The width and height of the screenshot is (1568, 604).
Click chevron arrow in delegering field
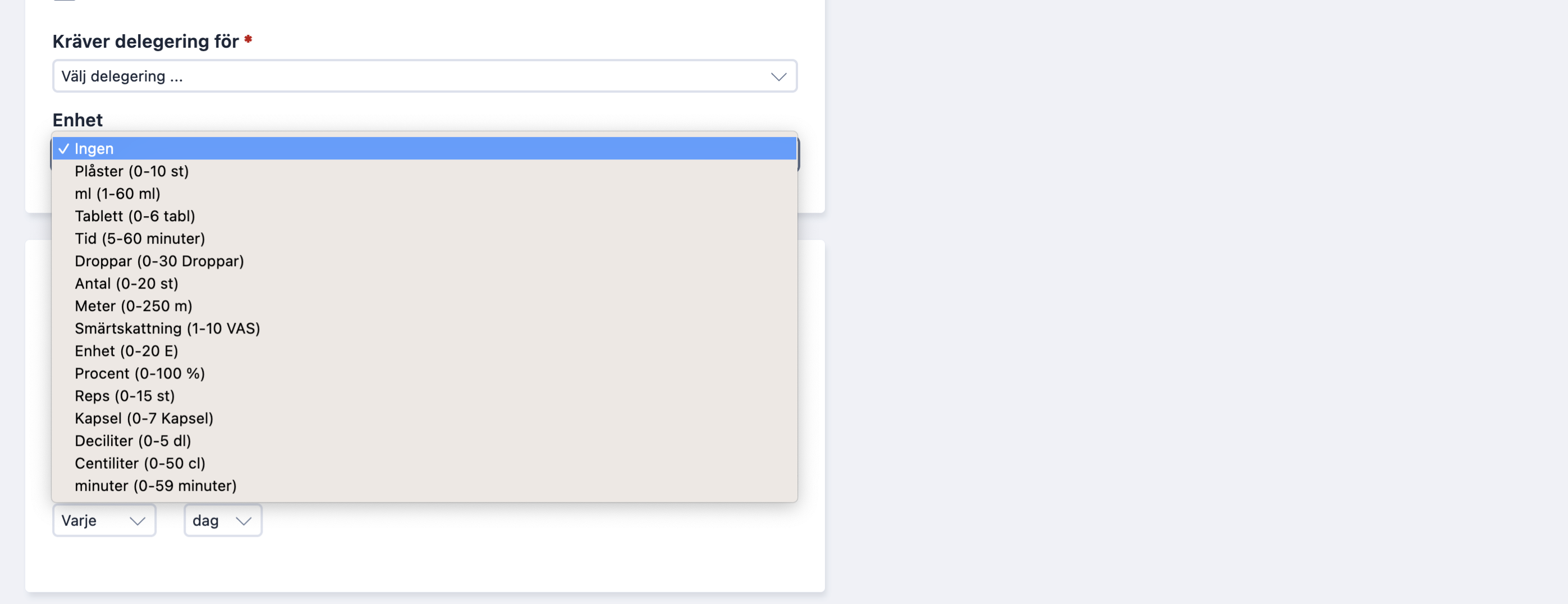tap(778, 77)
